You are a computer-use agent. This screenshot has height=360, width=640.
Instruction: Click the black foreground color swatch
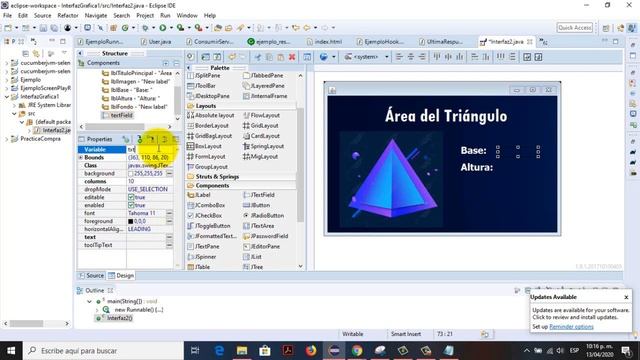click(x=131, y=221)
